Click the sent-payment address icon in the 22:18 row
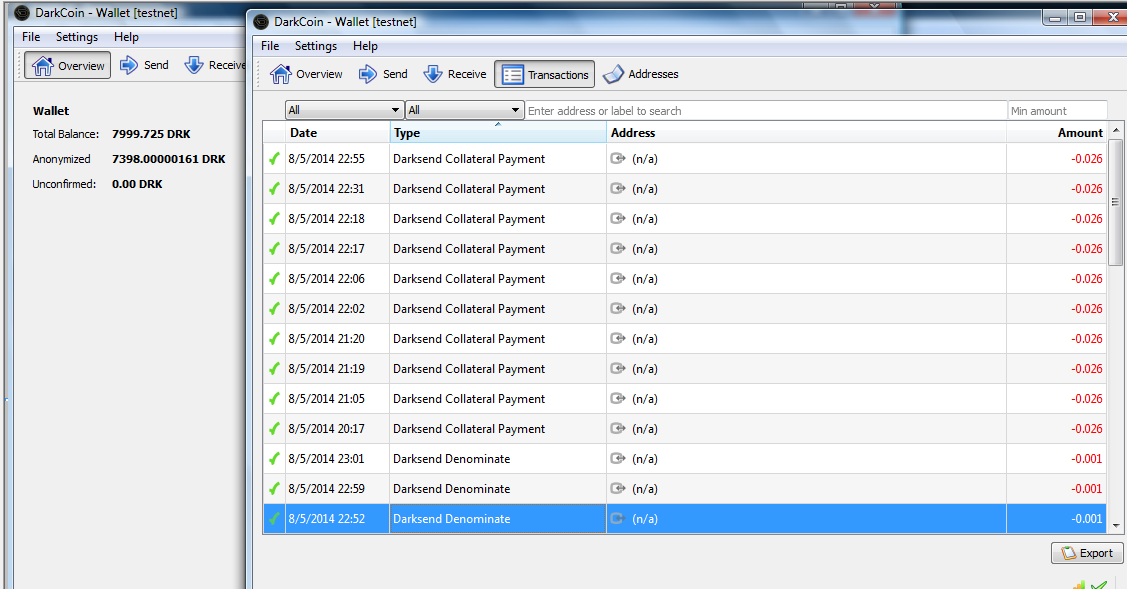This screenshot has width=1127, height=589. 617,219
